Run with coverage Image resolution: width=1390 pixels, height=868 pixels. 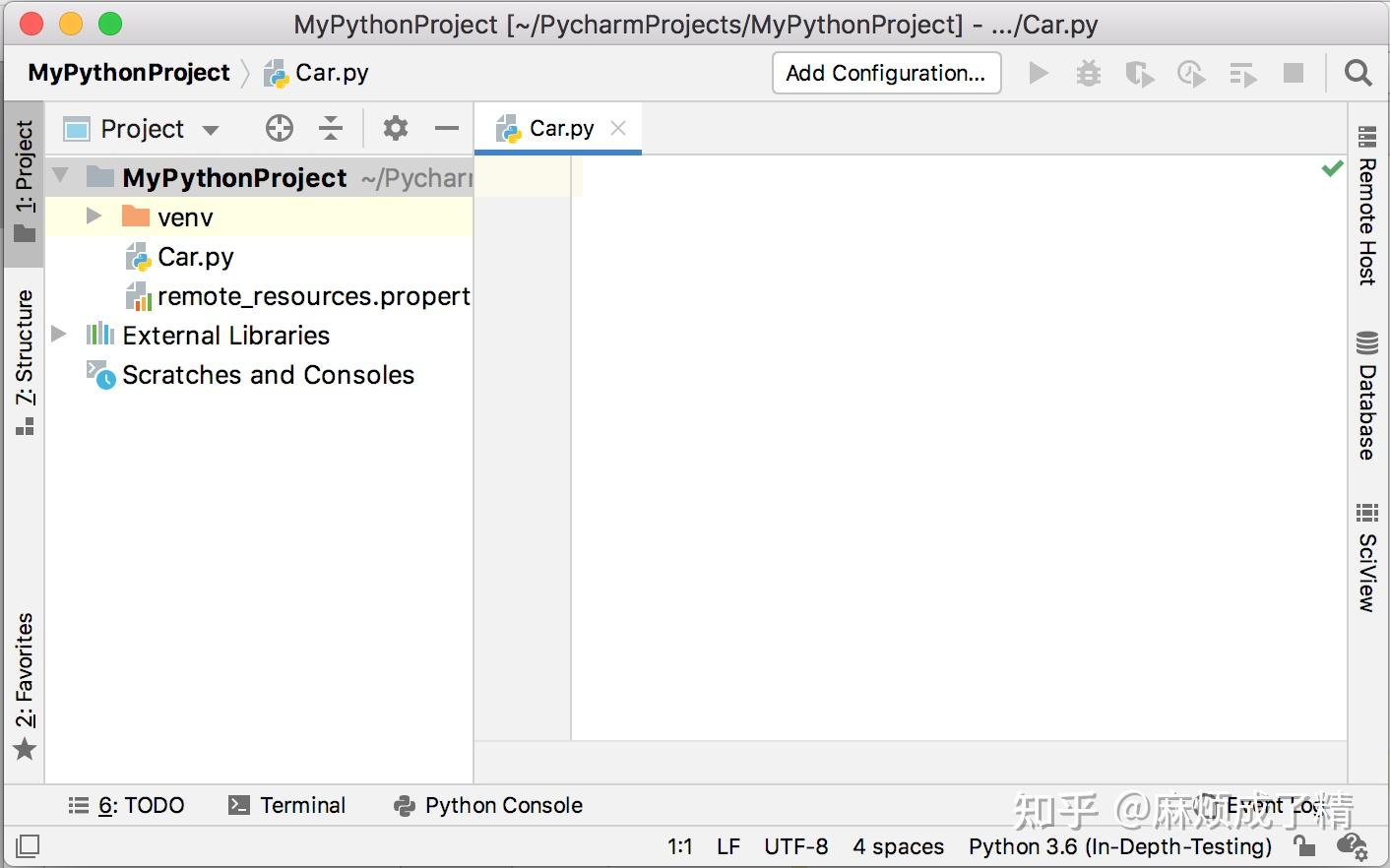coord(1140,73)
